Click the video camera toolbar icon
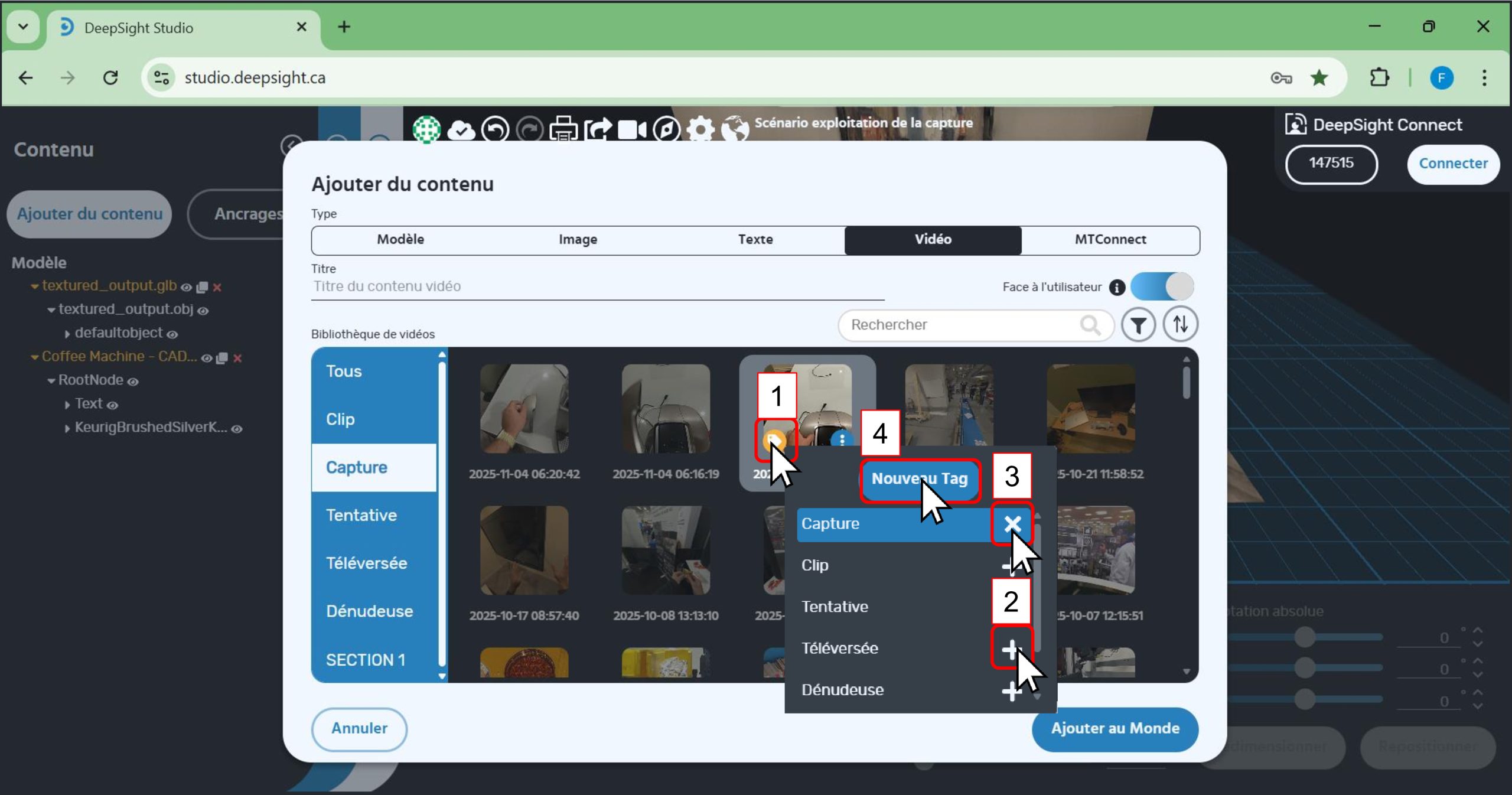This screenshot has height=795, width=1512. pos(632,129)
